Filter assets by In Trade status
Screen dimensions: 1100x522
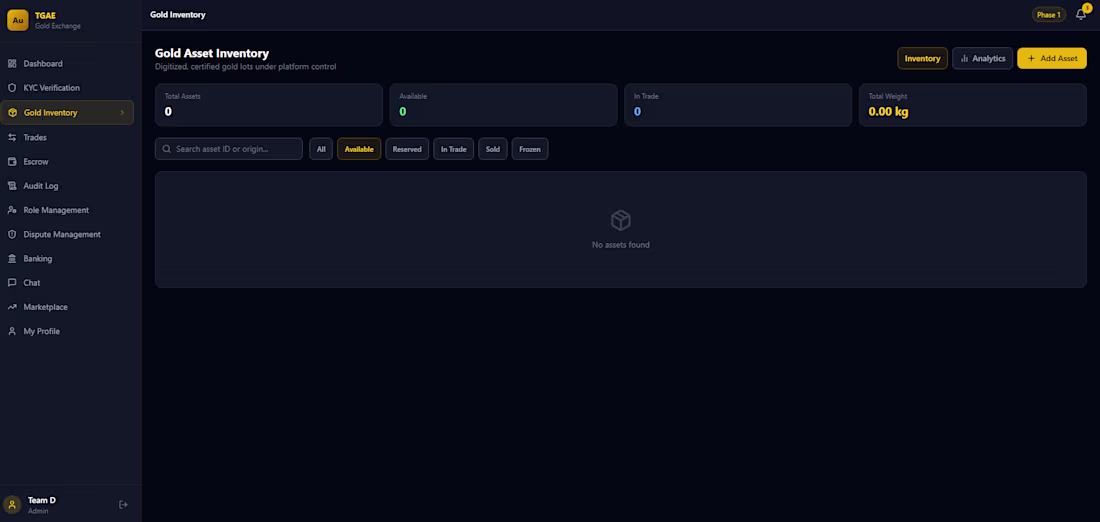(x=454, y=149)
